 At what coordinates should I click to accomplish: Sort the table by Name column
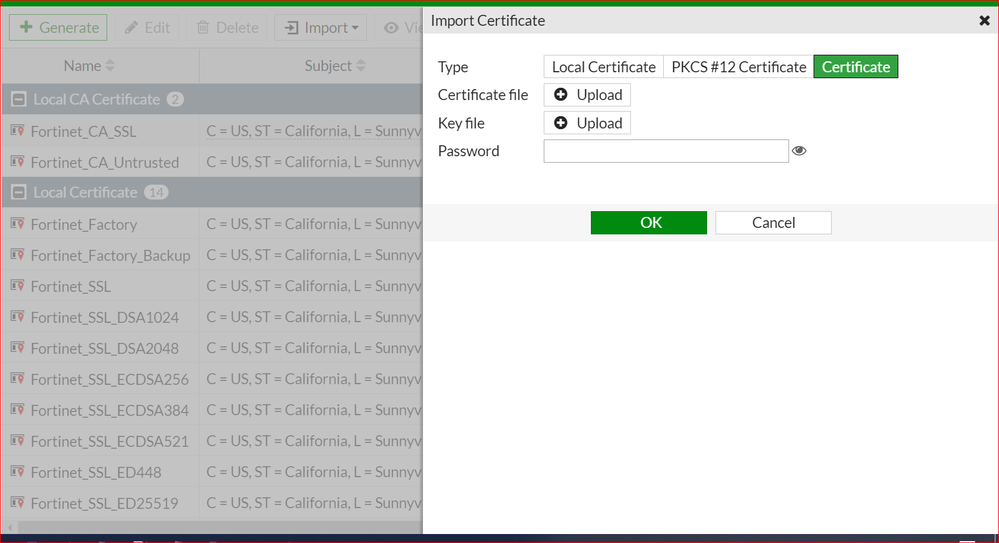pyautogui.click(x=89, y=66)
